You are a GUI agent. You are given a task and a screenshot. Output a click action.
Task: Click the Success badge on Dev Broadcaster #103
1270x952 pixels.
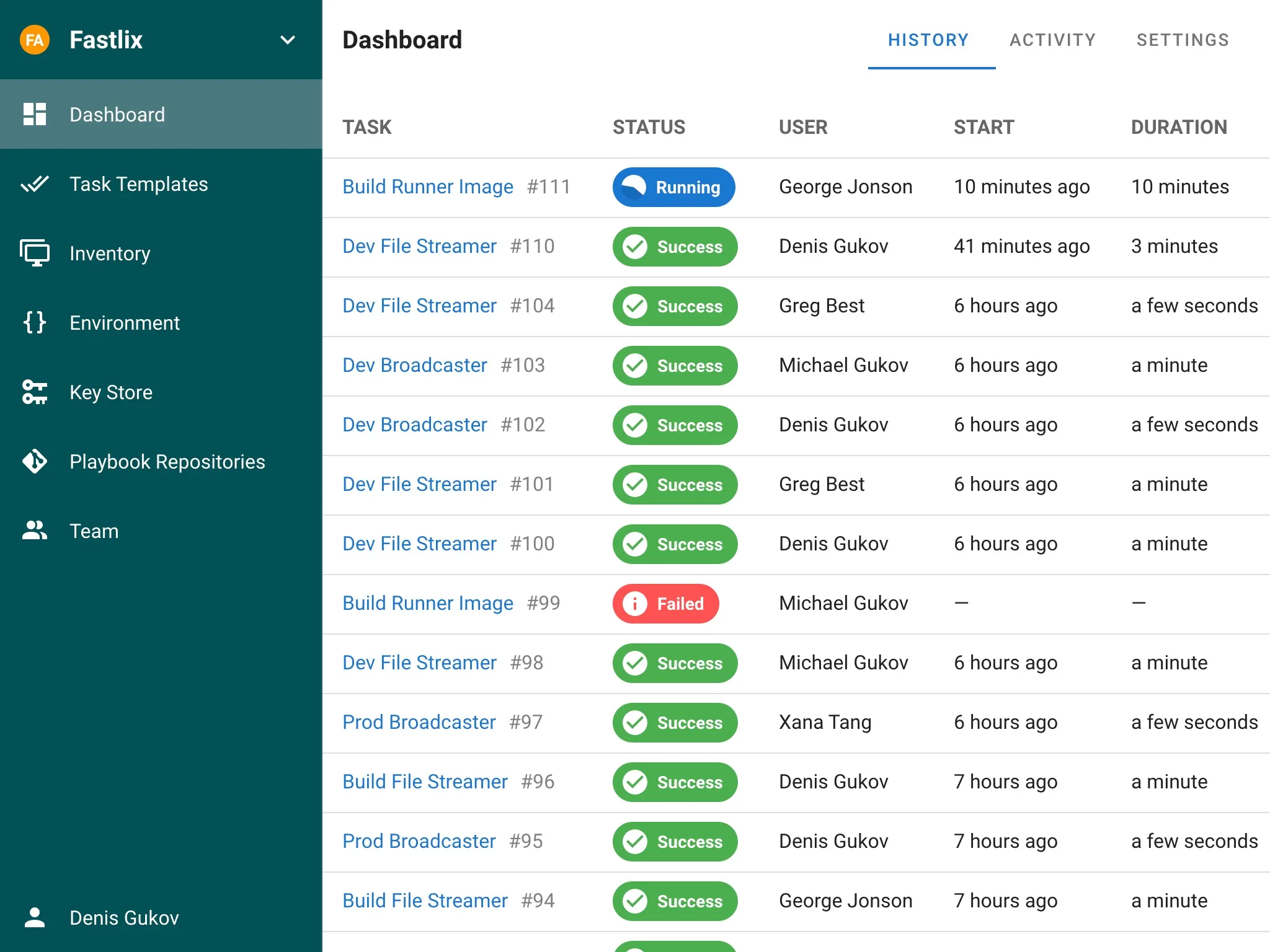pos(674,366)
